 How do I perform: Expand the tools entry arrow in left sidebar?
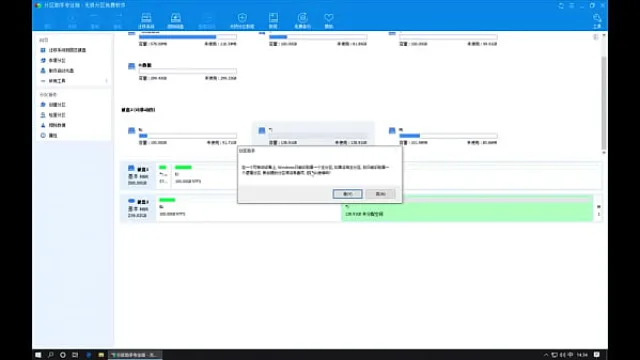coord(107,81)
